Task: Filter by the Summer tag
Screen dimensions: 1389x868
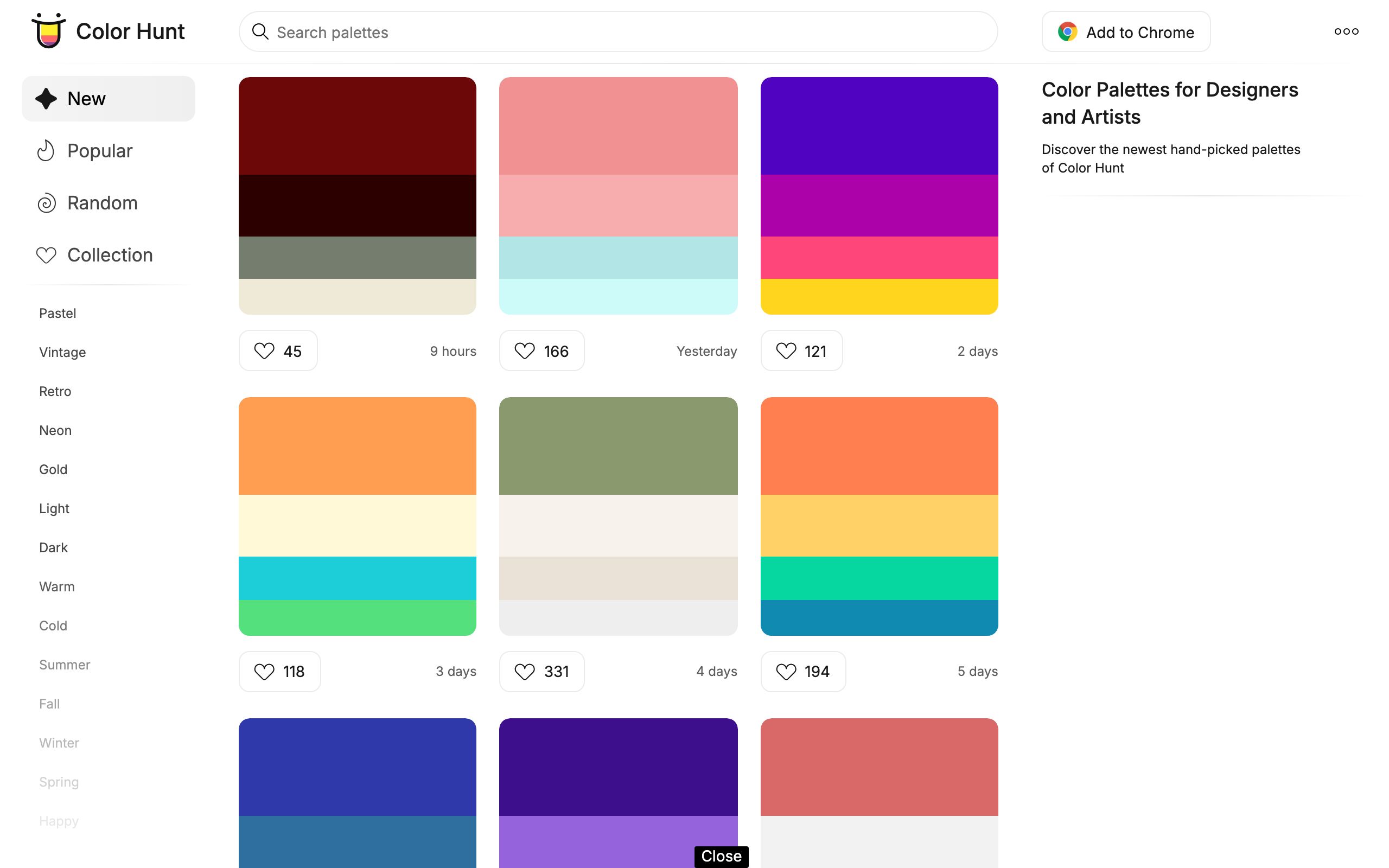Action: click(x=64, y=665)
